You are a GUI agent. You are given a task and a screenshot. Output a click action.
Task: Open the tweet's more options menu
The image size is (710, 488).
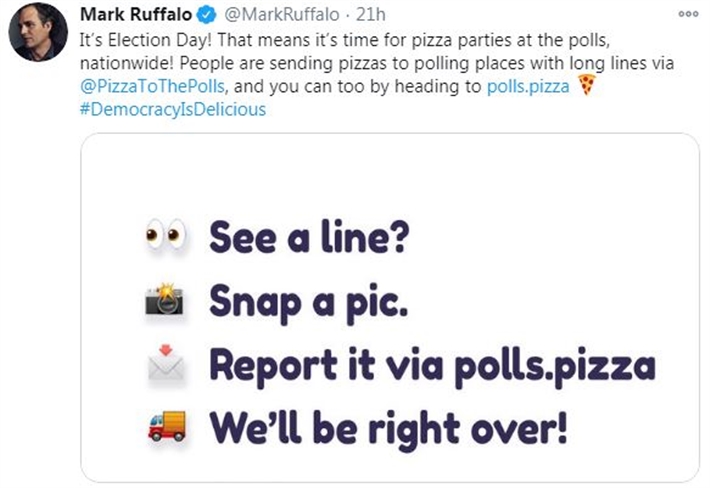pos(688,15)
